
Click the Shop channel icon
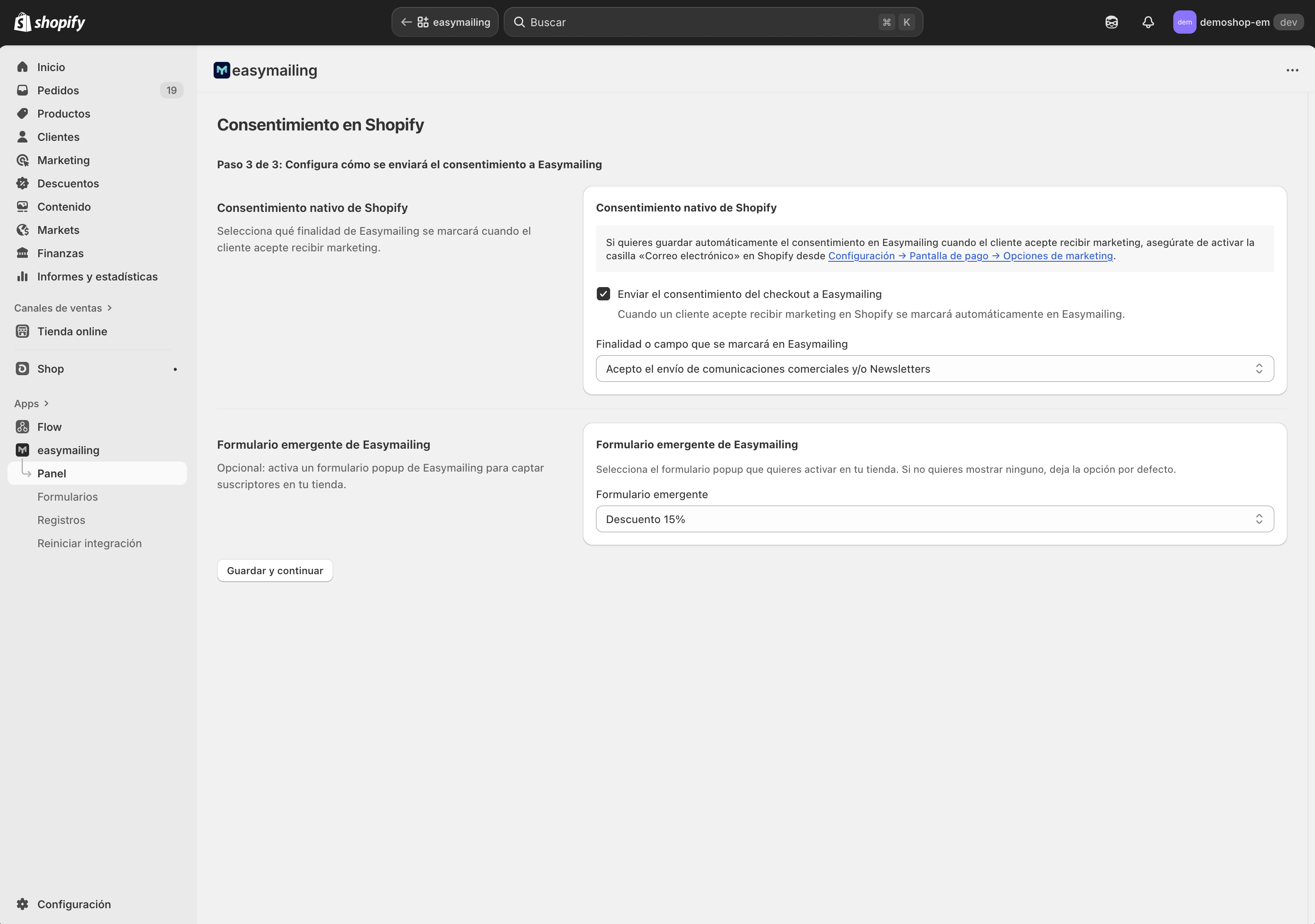click(x=22, y=369)
